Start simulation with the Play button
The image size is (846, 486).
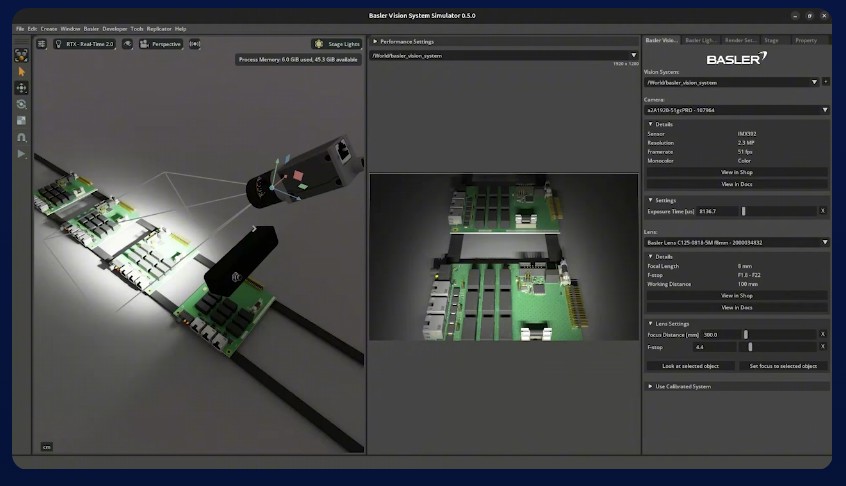pos(21,154)
